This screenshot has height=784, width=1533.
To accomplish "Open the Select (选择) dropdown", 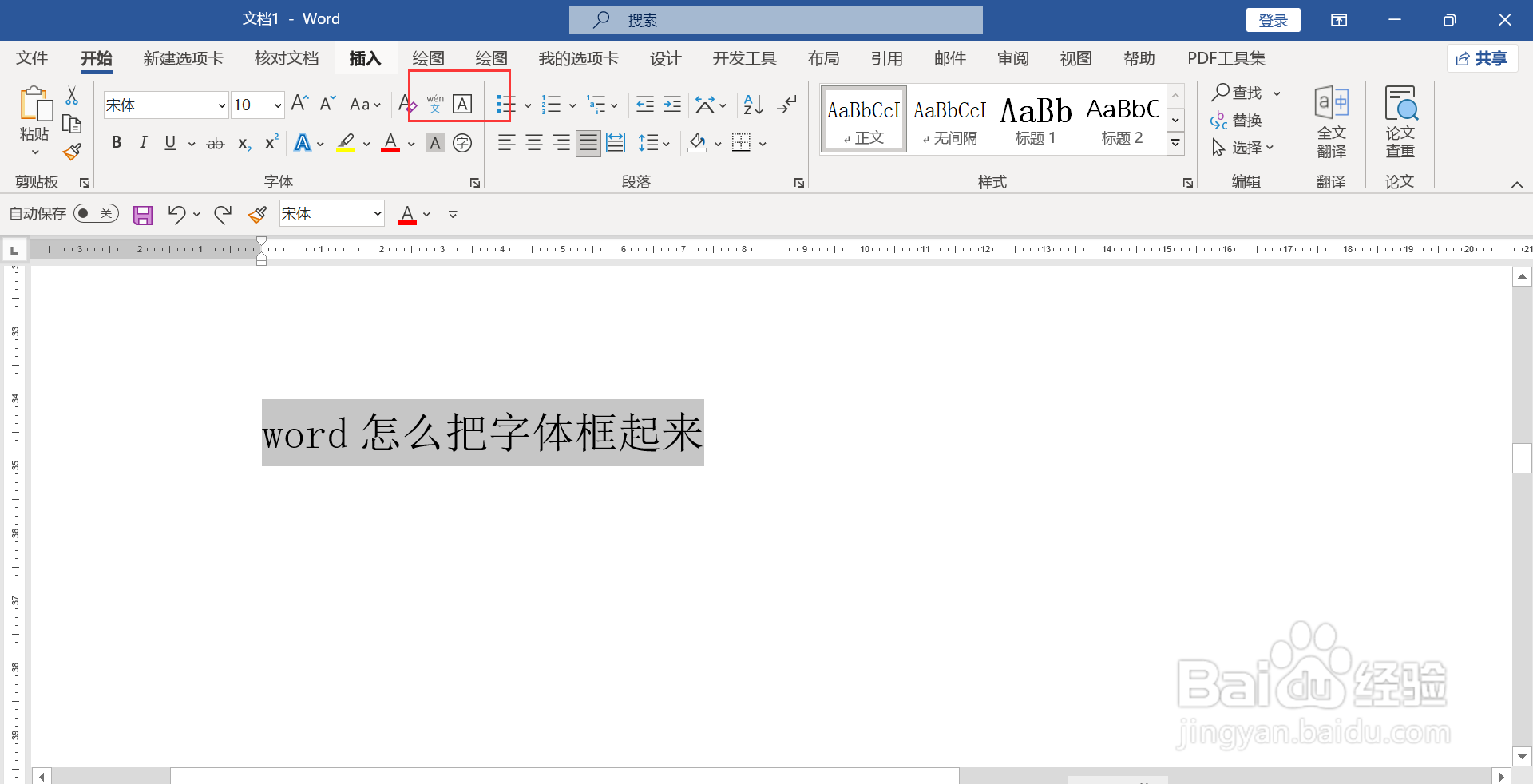I will [1243, 148].
